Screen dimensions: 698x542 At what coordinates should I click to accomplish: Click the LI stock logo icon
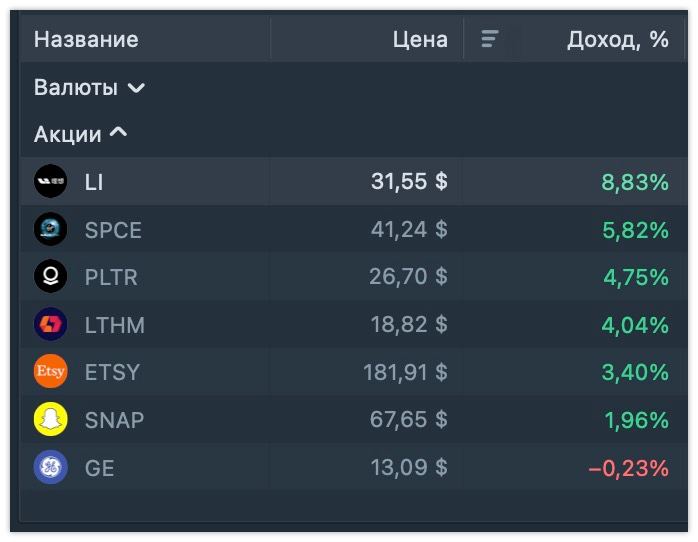coord(51,181)
